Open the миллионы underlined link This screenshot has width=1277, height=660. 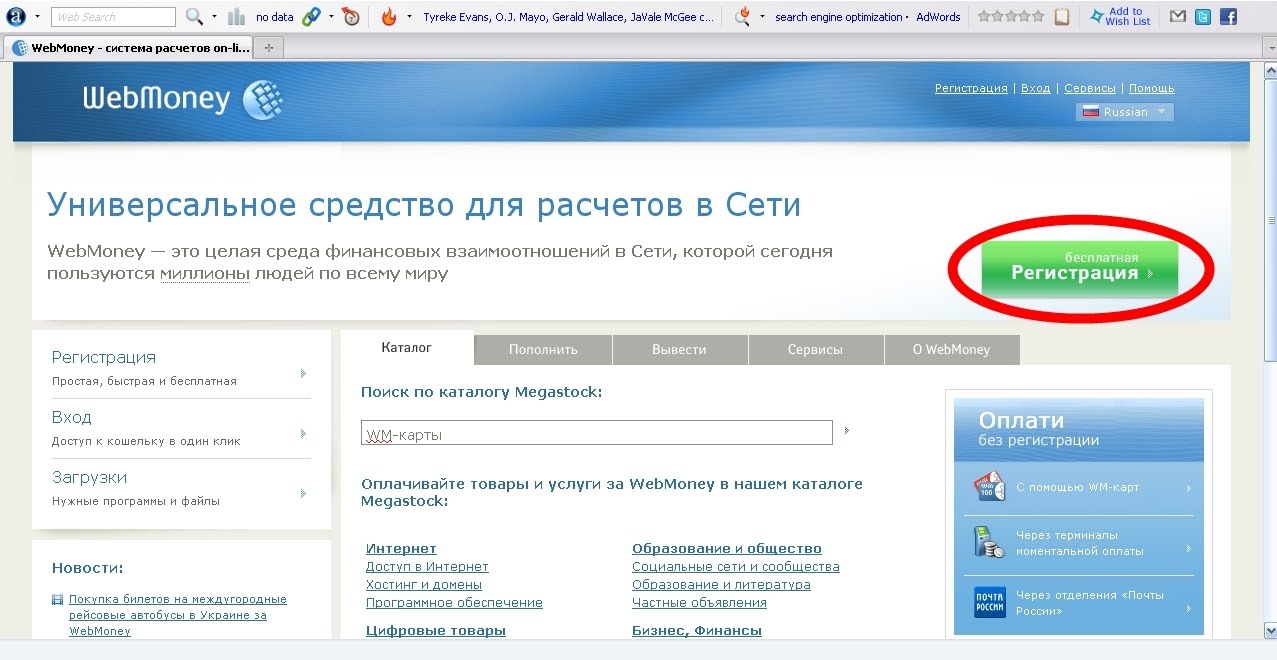[x=204, y=274]
